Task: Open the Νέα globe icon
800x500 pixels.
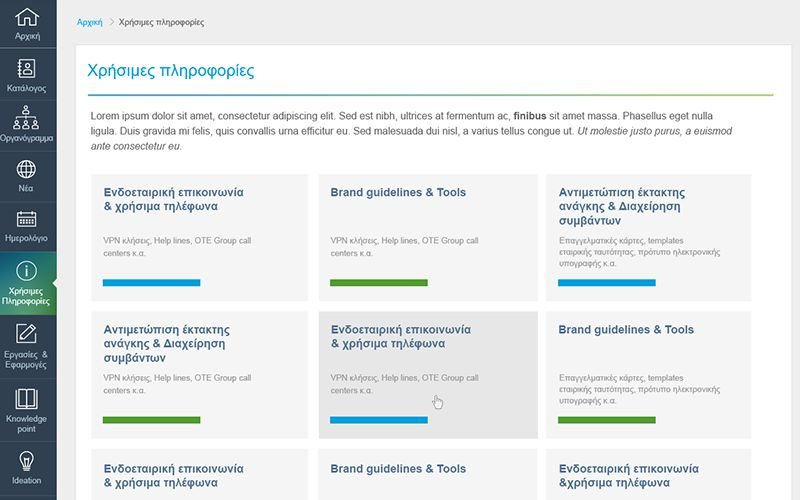Action: 28,170
